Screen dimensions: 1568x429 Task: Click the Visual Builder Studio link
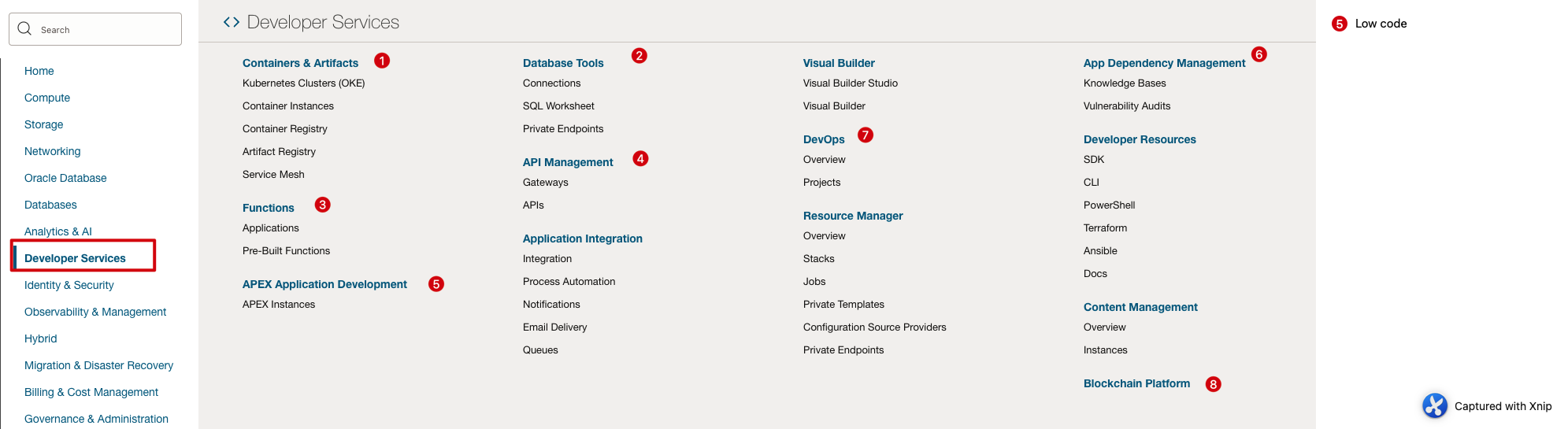coord(850,83)
